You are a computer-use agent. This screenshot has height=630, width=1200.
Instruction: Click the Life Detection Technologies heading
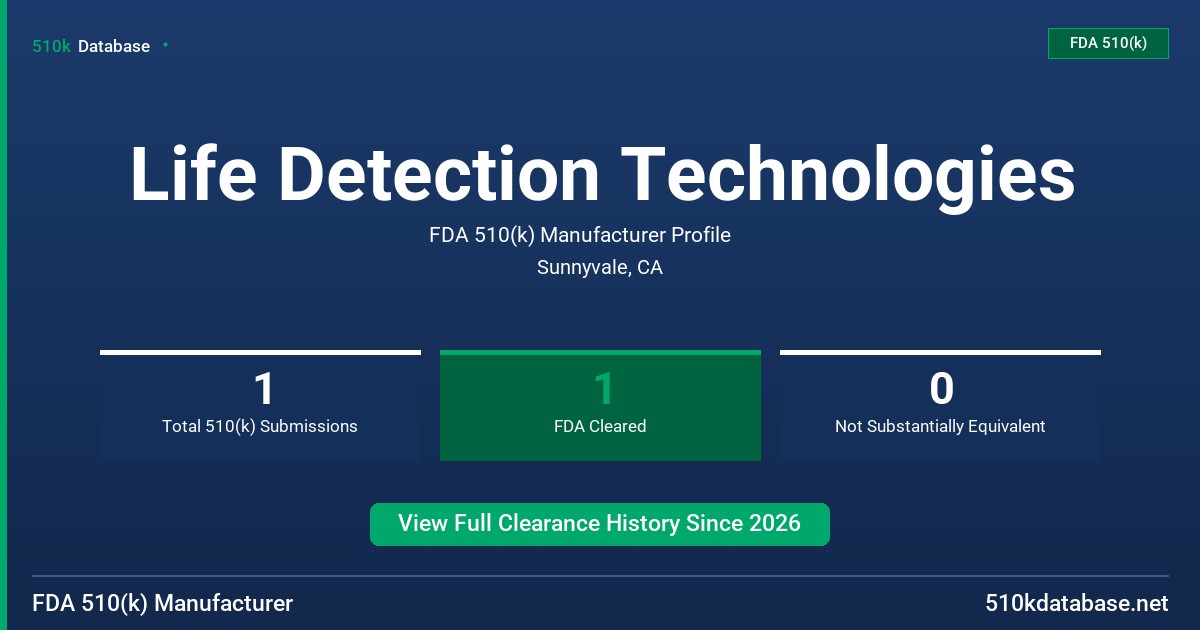602,175
